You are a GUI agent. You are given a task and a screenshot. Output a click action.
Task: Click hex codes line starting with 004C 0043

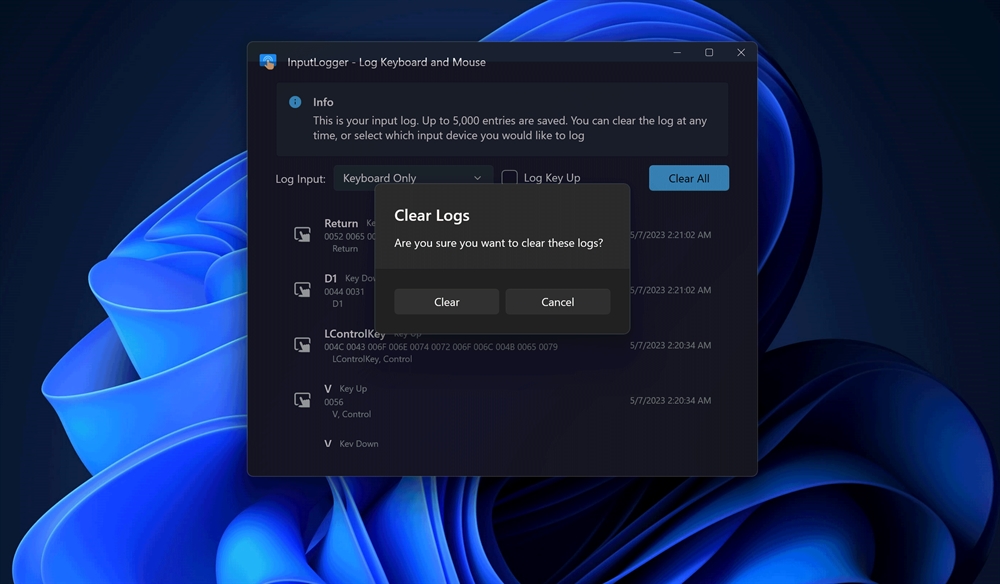point(441,347)
